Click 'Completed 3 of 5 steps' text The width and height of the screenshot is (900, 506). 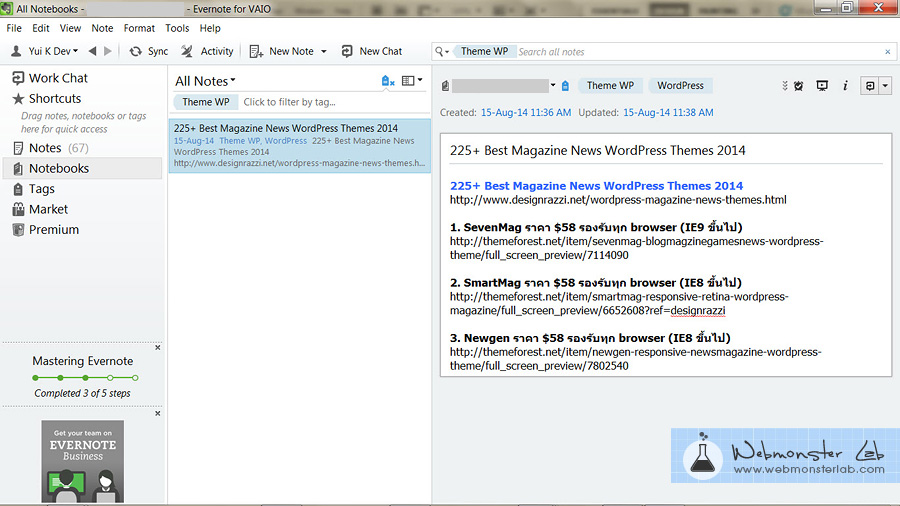tap(82, 394)
